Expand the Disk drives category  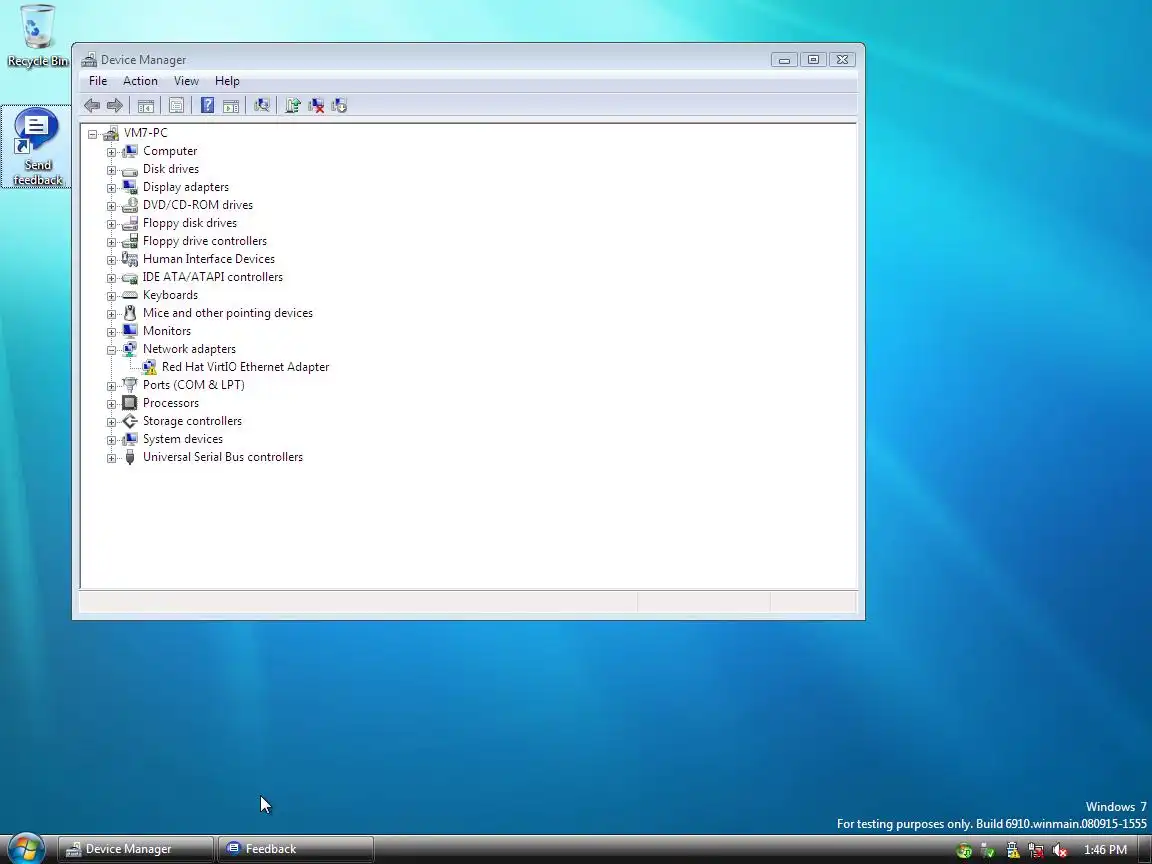(x=111, y=170)
